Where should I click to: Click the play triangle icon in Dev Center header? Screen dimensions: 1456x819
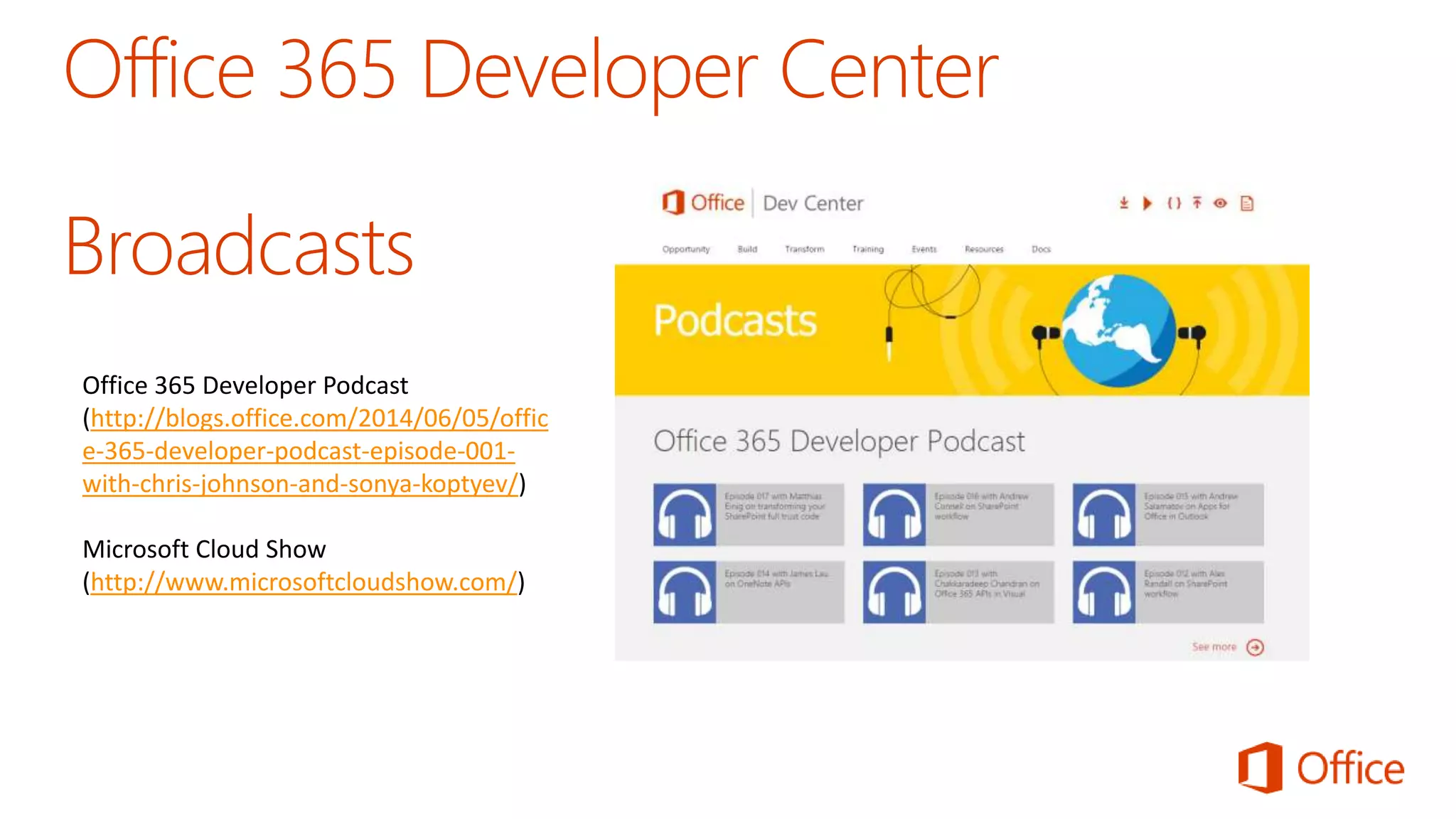[x=1147, y=203]
